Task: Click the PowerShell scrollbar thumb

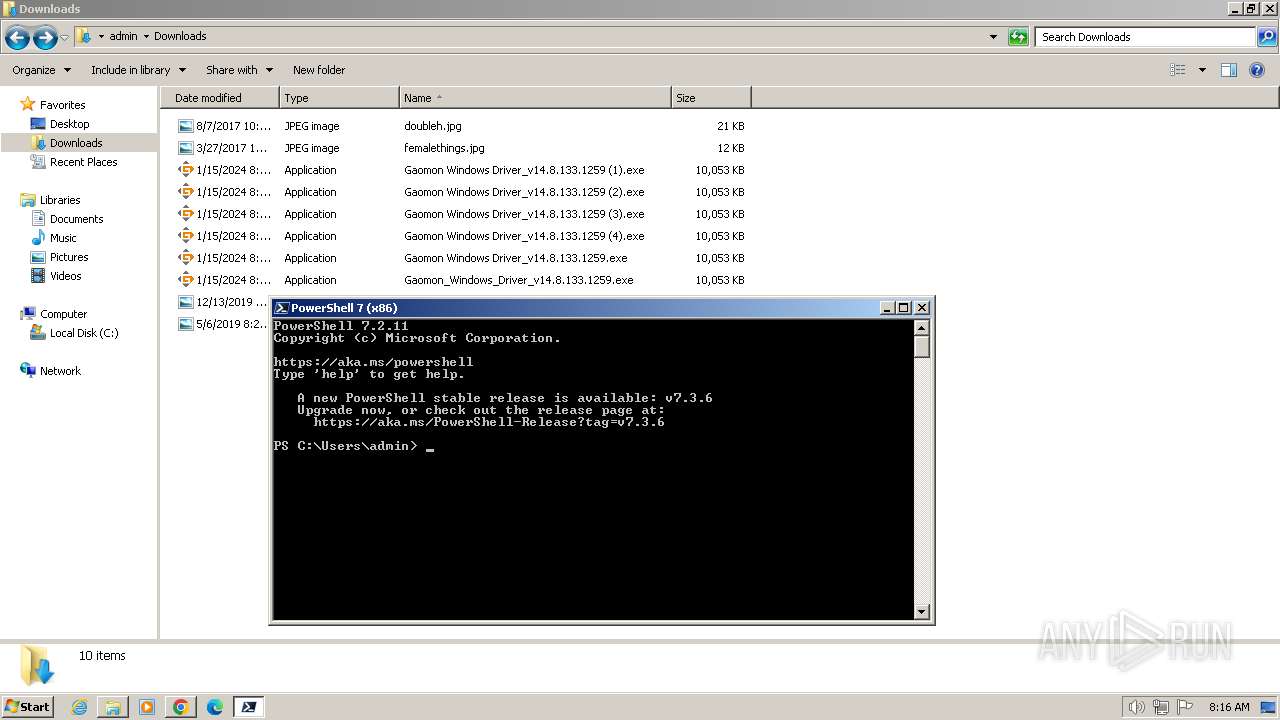Action: [x=922, y=347]
